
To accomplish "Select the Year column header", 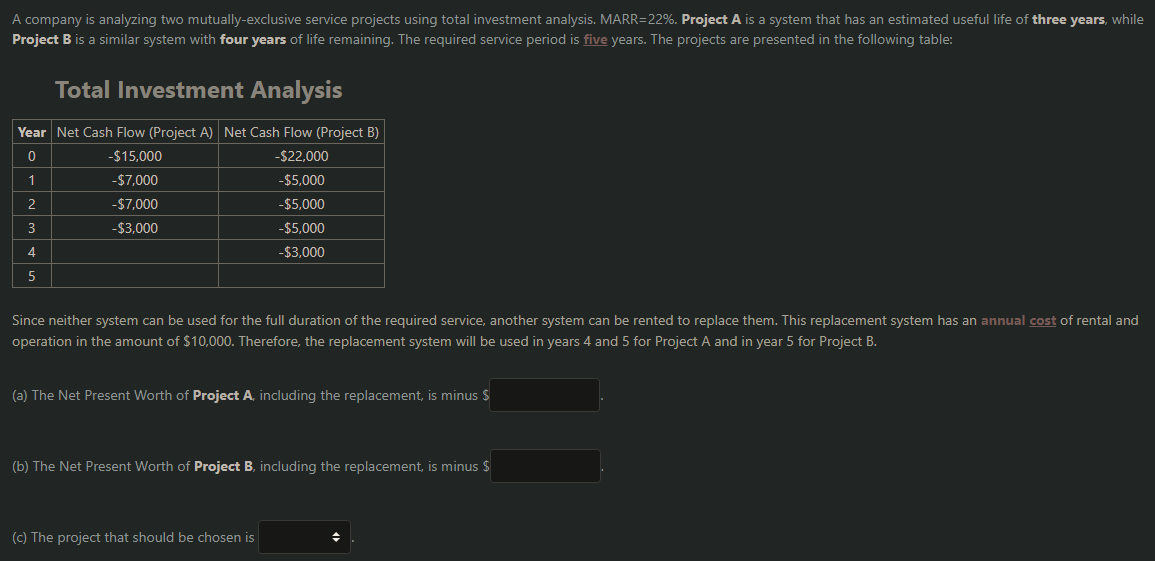I will pos(32,132).
